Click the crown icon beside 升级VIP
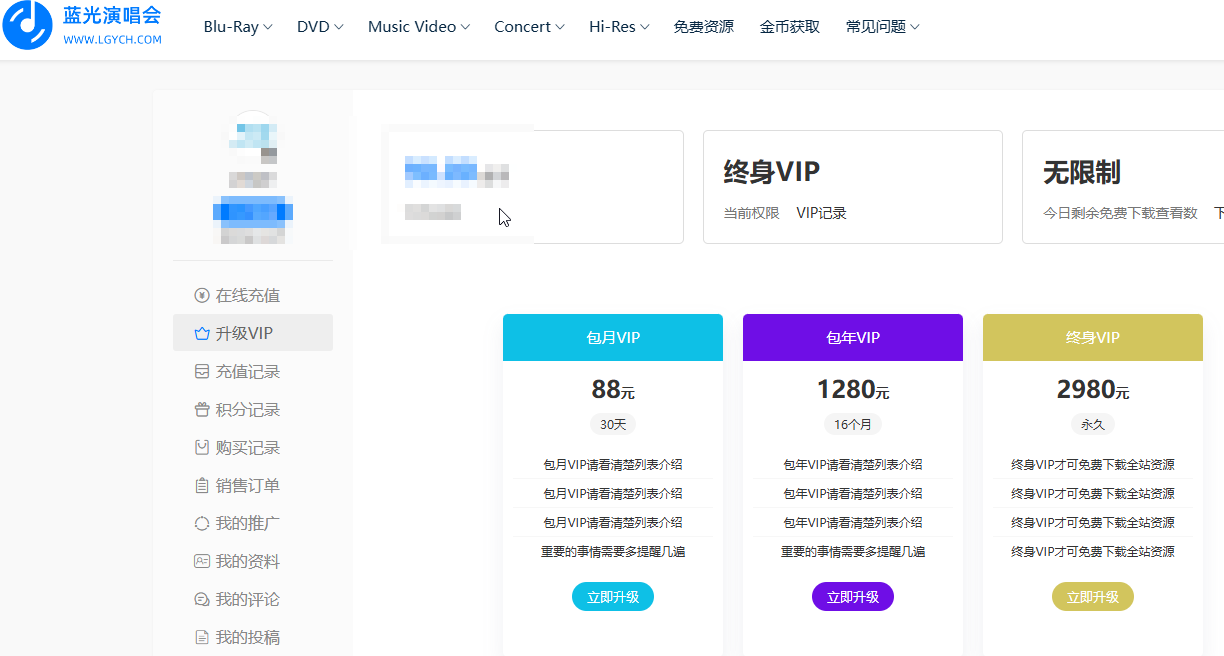 click(201, 334)
